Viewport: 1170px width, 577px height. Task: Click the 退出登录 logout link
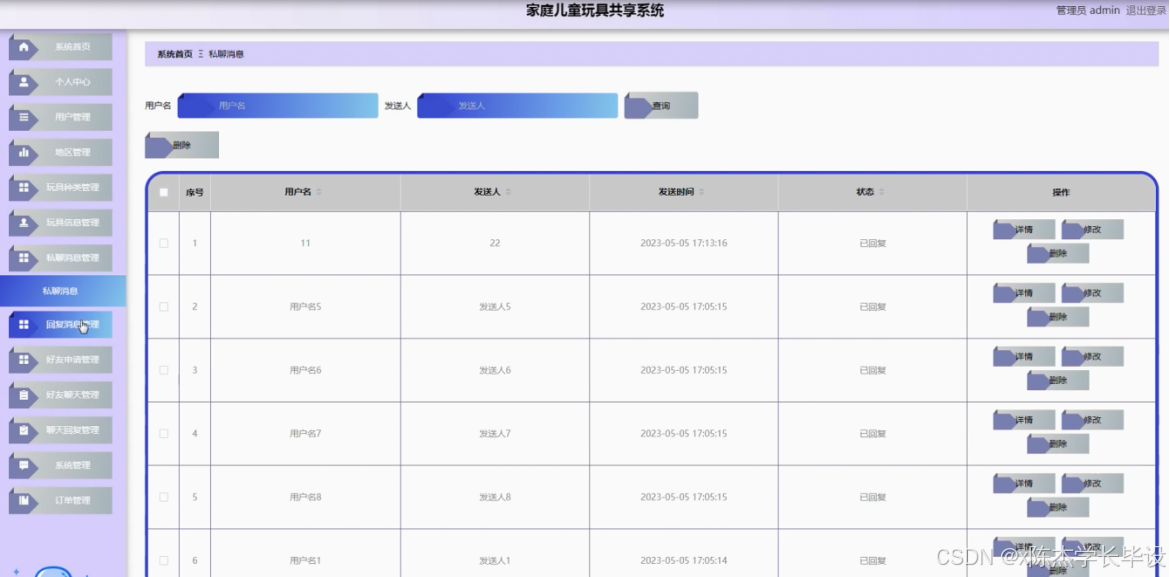pyautogui.click(x=1145, y=10)
